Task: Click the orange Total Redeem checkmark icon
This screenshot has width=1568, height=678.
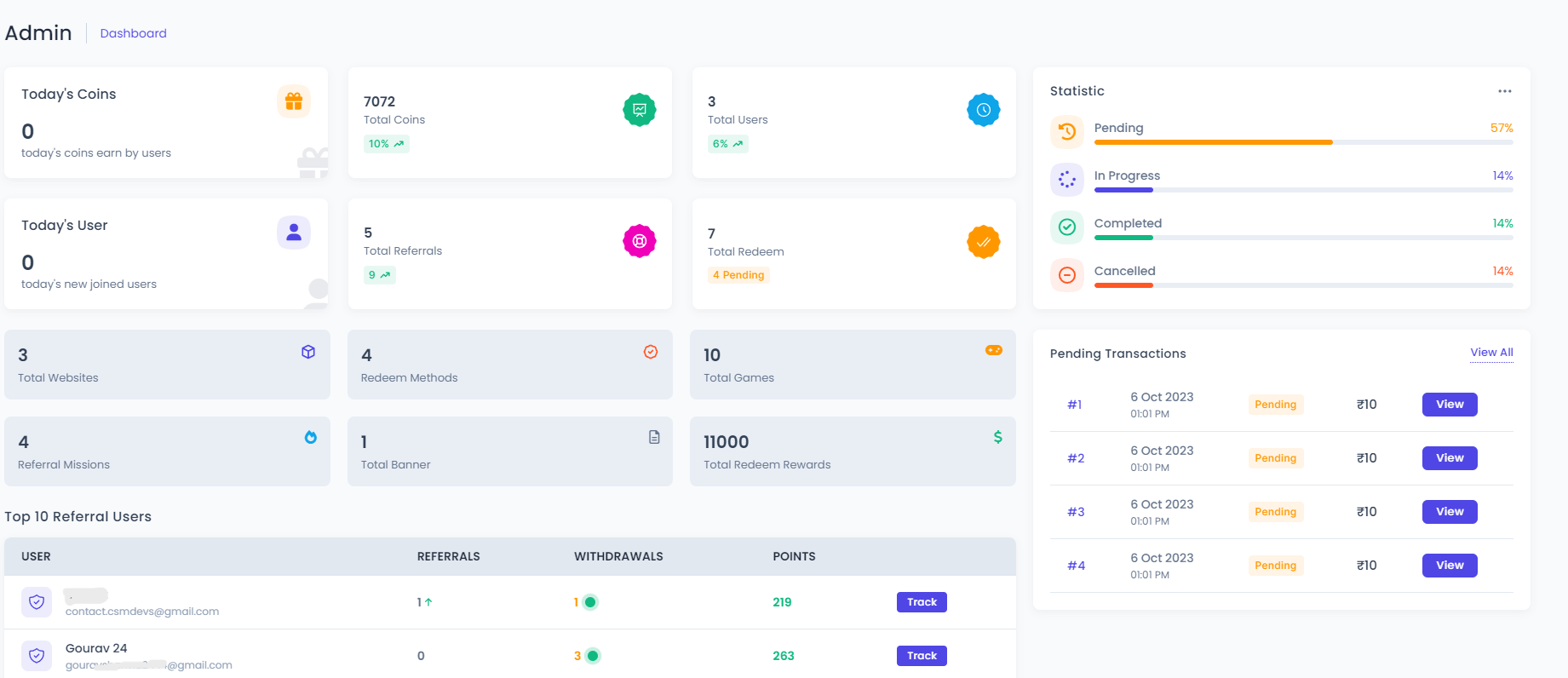Action: pos(983,242)
